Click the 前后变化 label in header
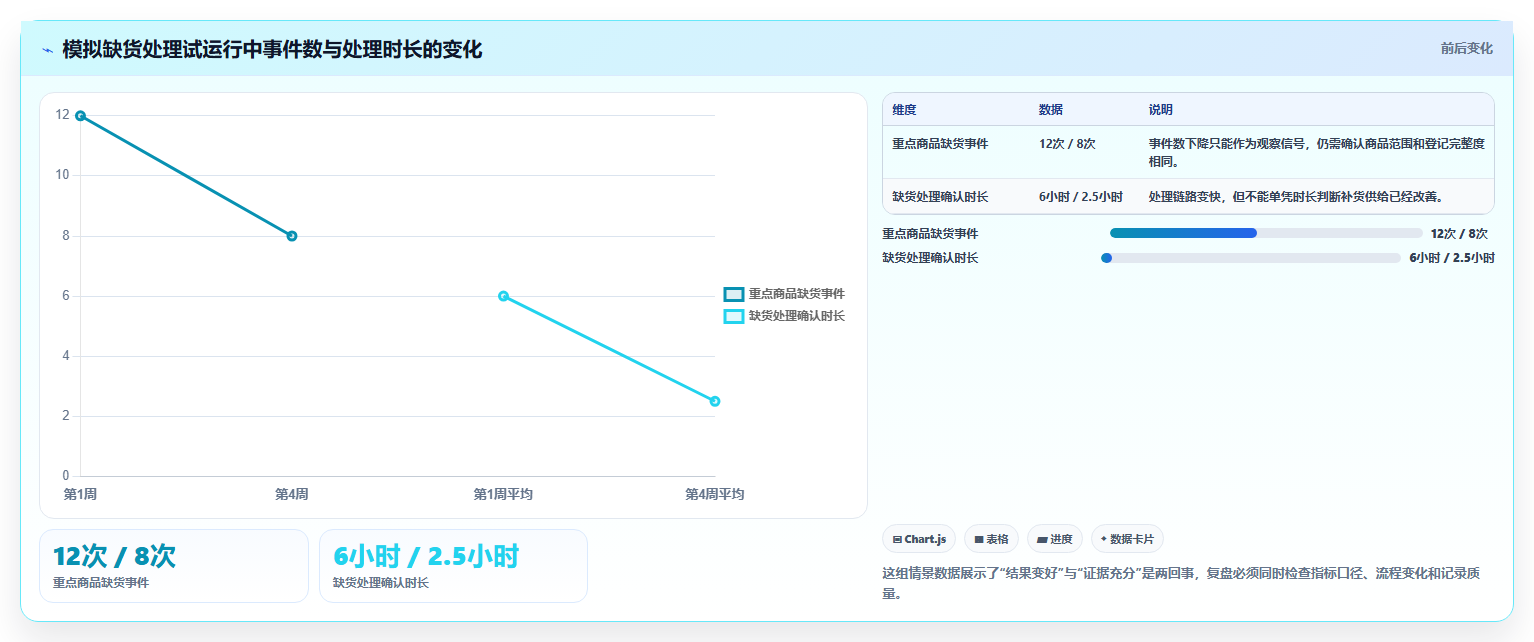1534x642 pixels. point(1466,48)
